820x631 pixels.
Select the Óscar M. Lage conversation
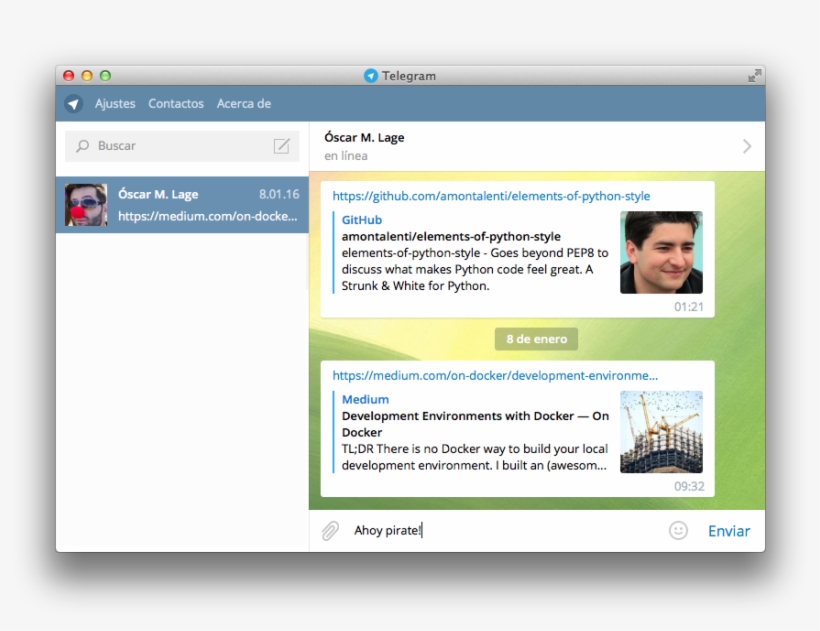[183, 204]
